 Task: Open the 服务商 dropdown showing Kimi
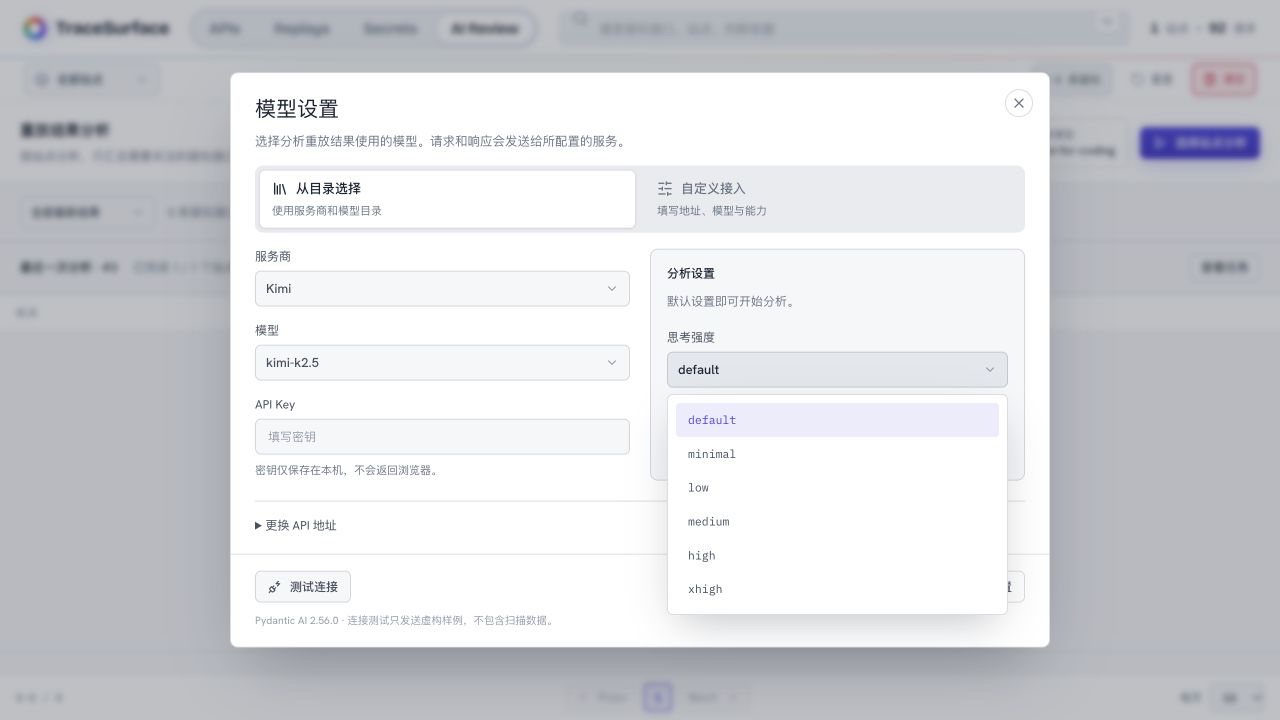click(x=442, y=289)
